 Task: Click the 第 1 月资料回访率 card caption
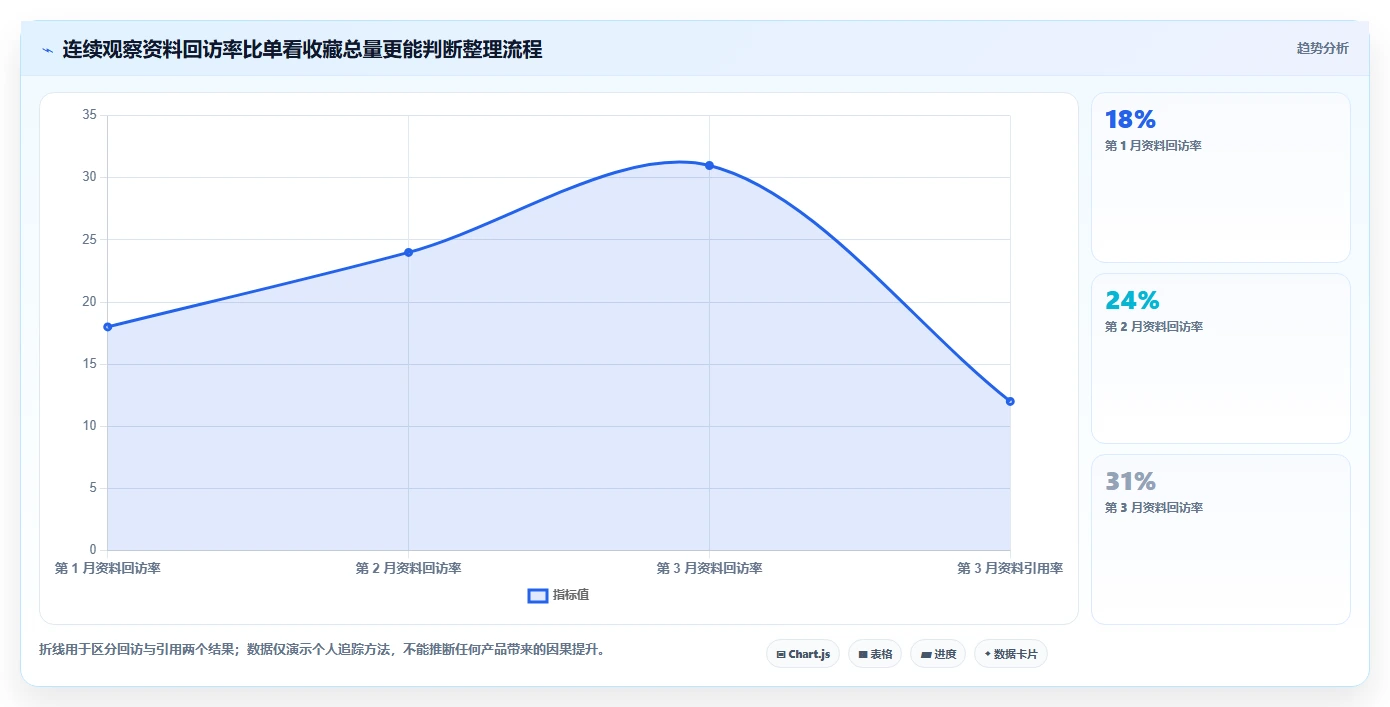coord(1153,146)
